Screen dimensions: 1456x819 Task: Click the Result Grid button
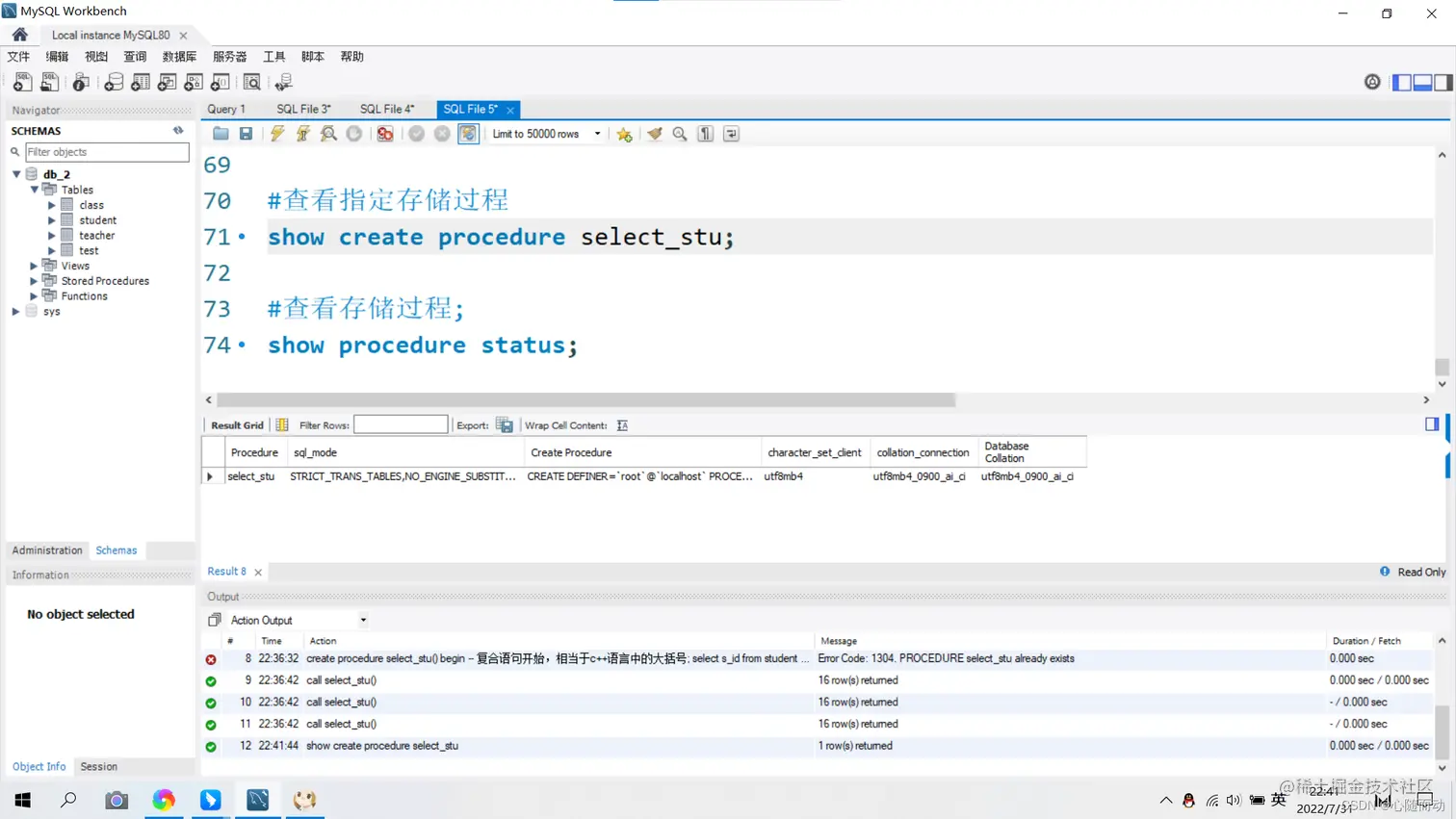[x=237, y=425]
